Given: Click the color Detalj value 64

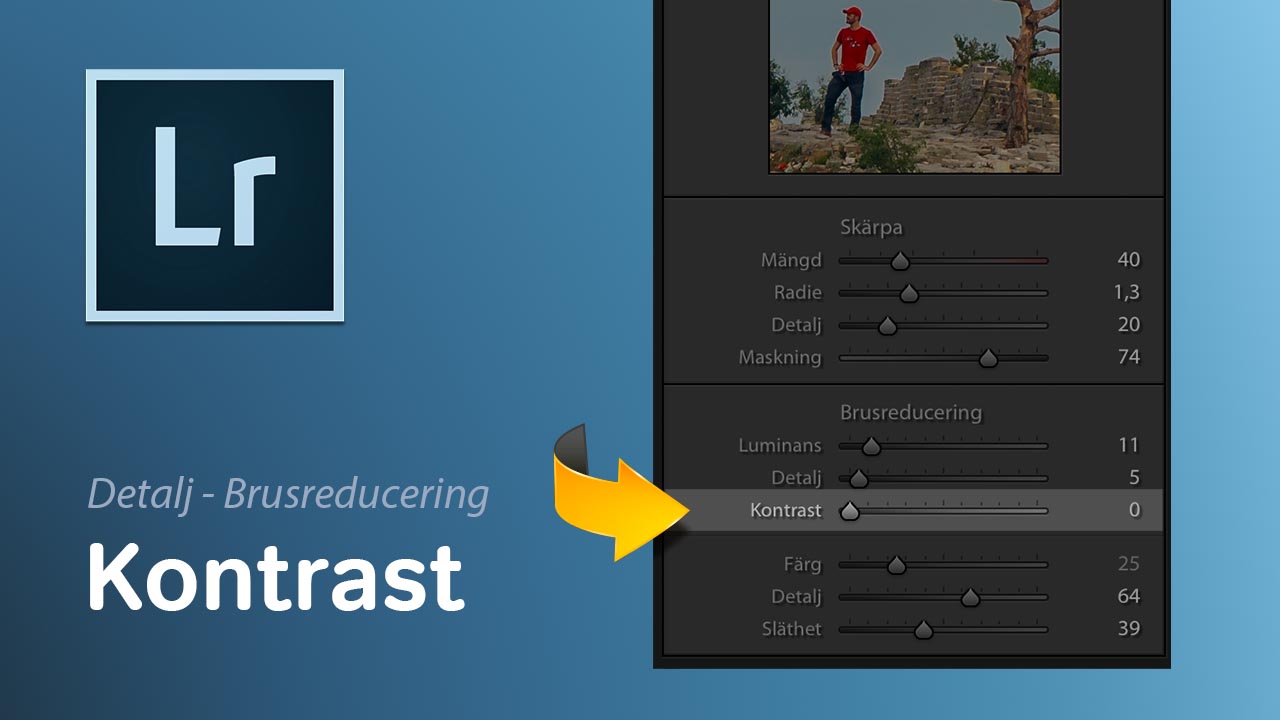Looking at the screenshot, I should [1128, 596].
